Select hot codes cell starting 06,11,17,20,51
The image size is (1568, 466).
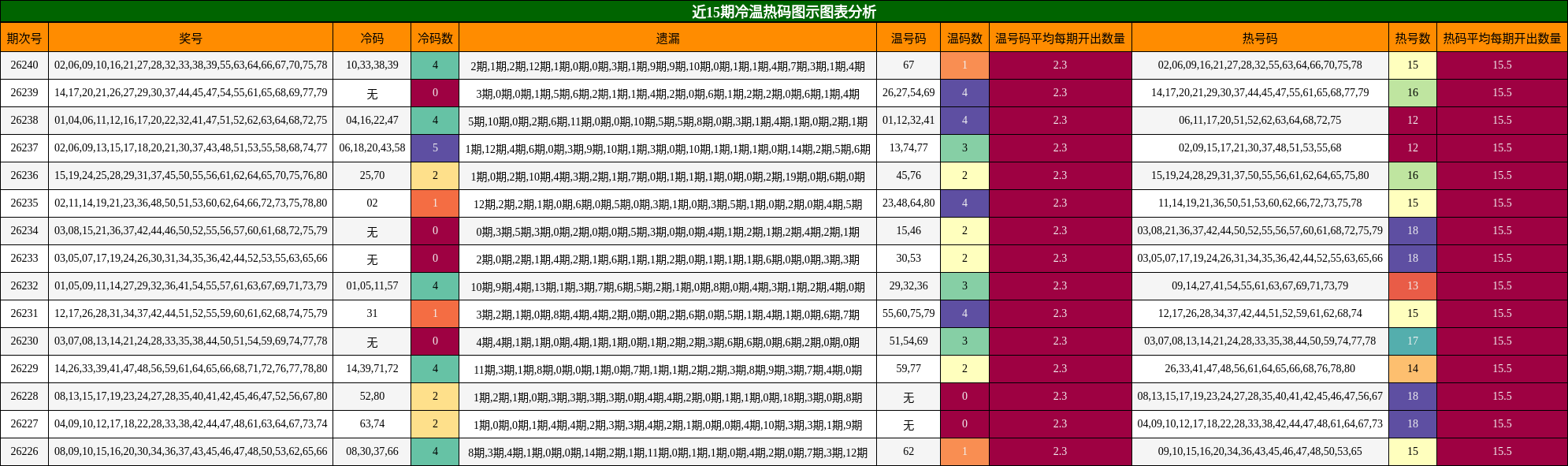[1260, 121]
